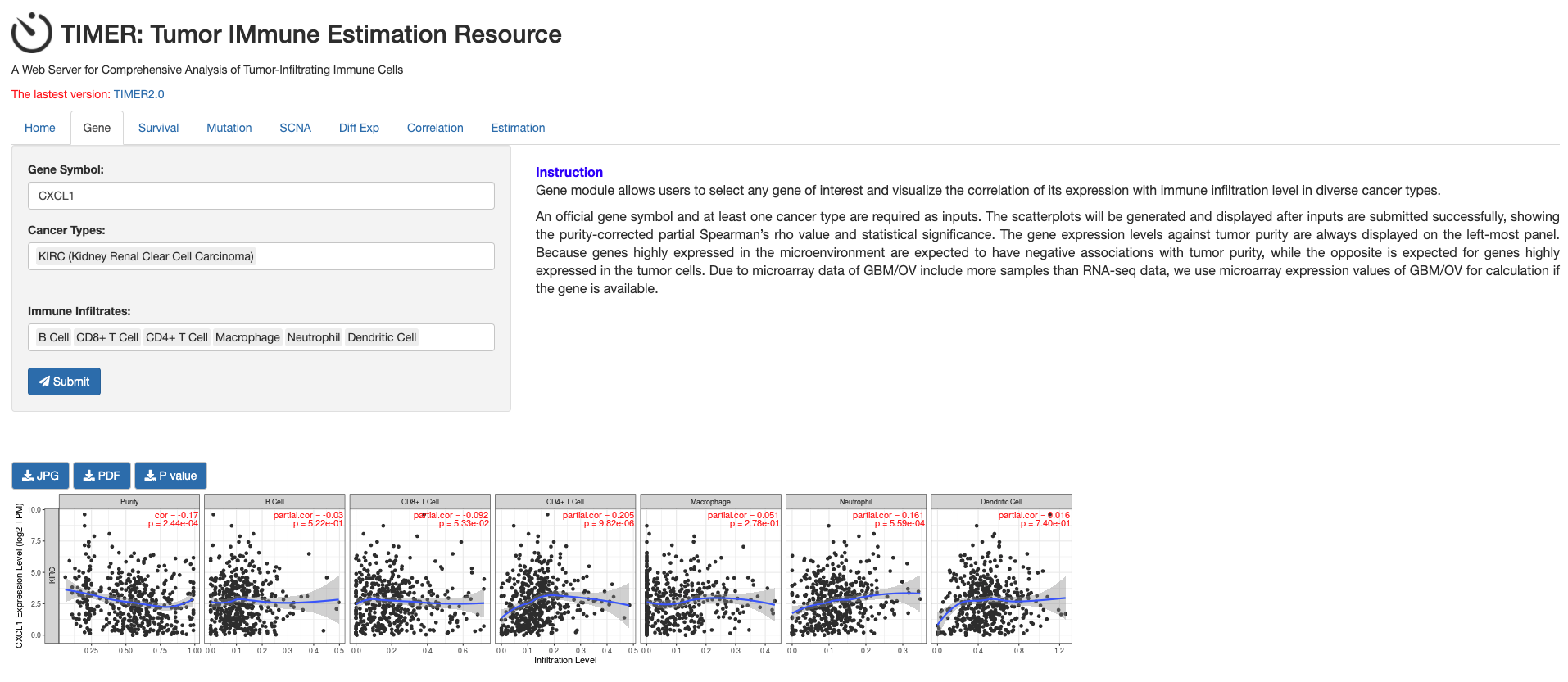Viewport: 1568px width, 682px height.
Task: Open the TIMER2.0 link
Action: 138,94
